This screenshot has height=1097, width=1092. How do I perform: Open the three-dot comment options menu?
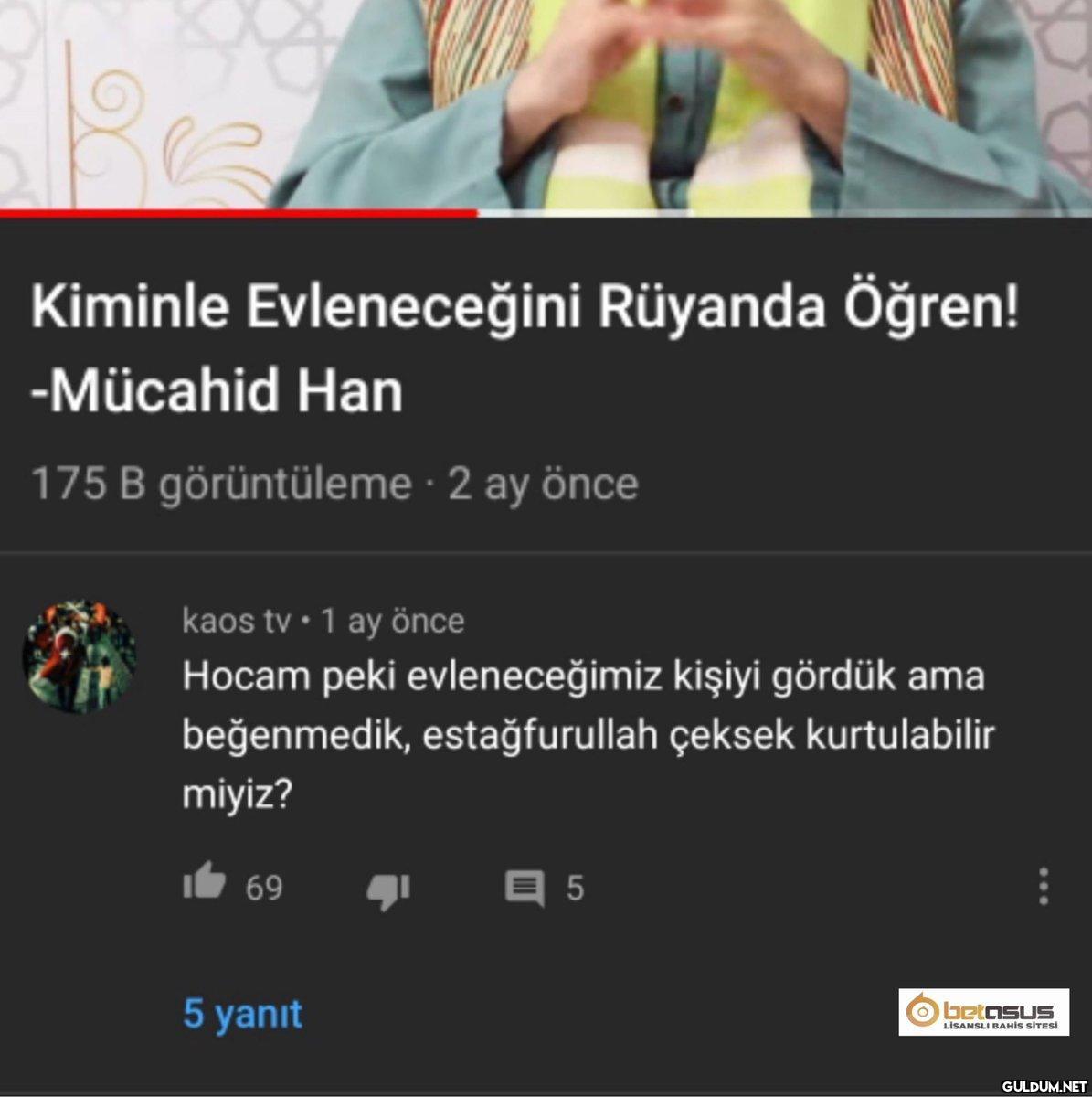1044,887
